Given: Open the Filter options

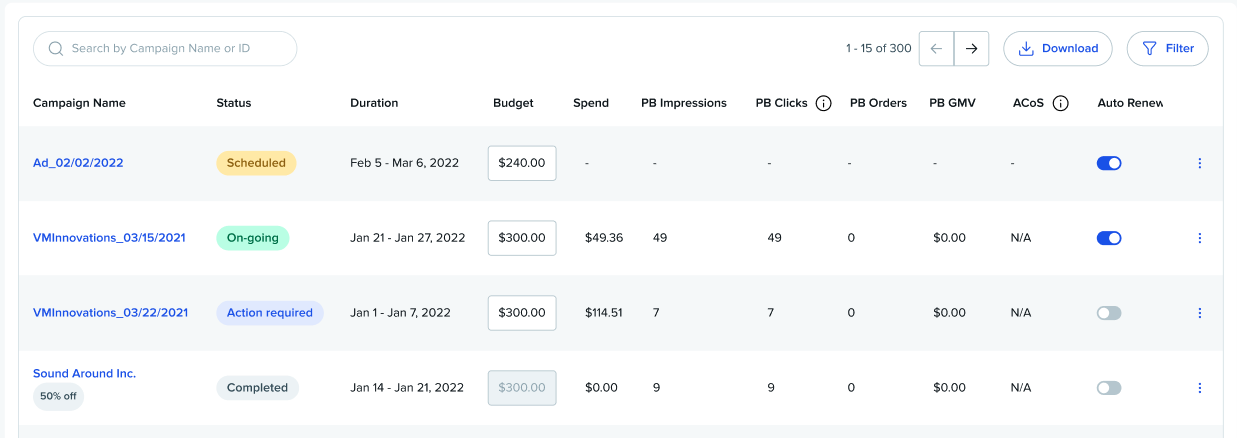Looking at the screenshot, I should click(1167, 48).
